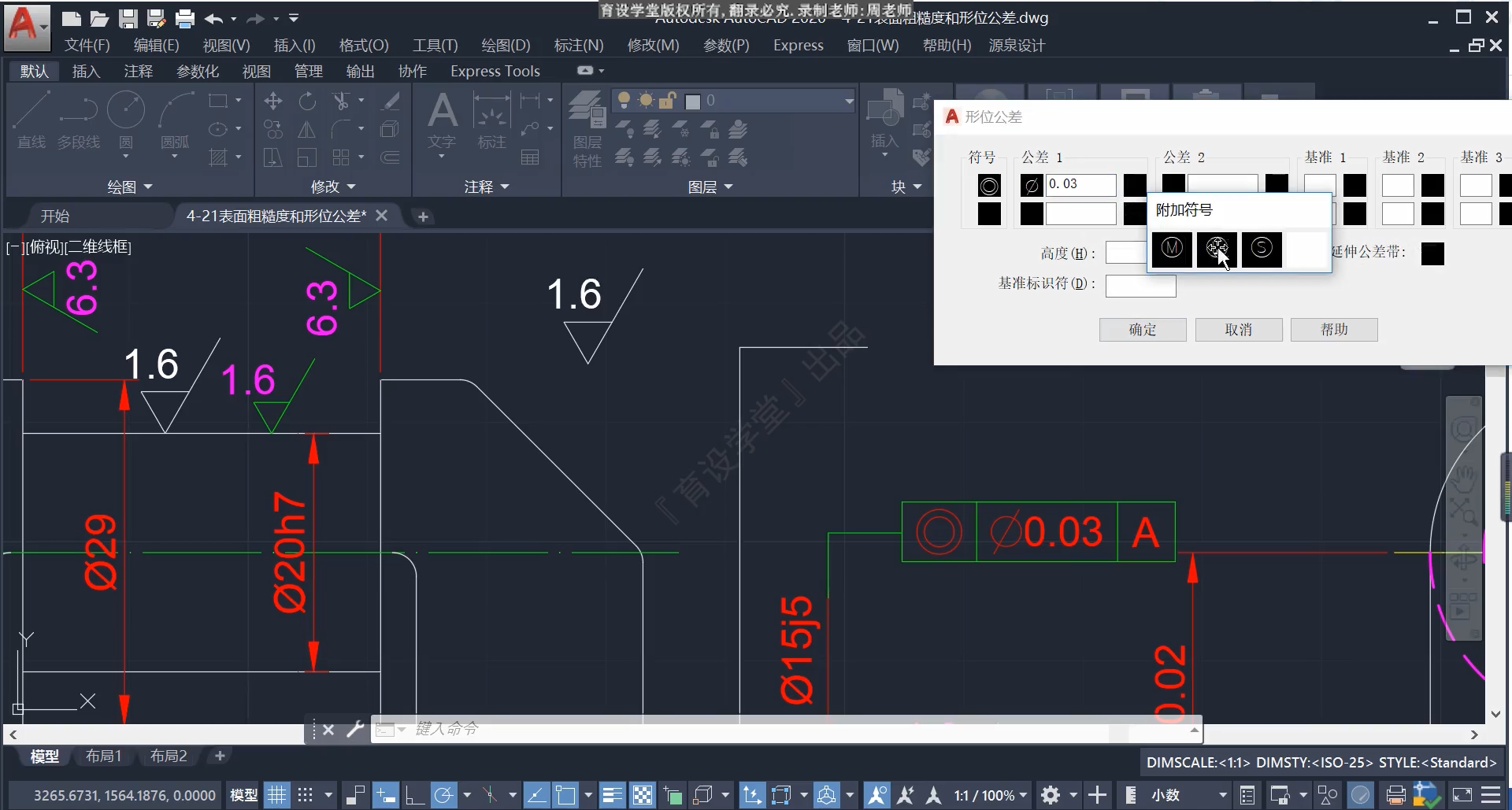Image resolution: width=1512 pixels, height=810 pixels.
Task: Insert a Table from annotation panel
Action: coord(530,157)
